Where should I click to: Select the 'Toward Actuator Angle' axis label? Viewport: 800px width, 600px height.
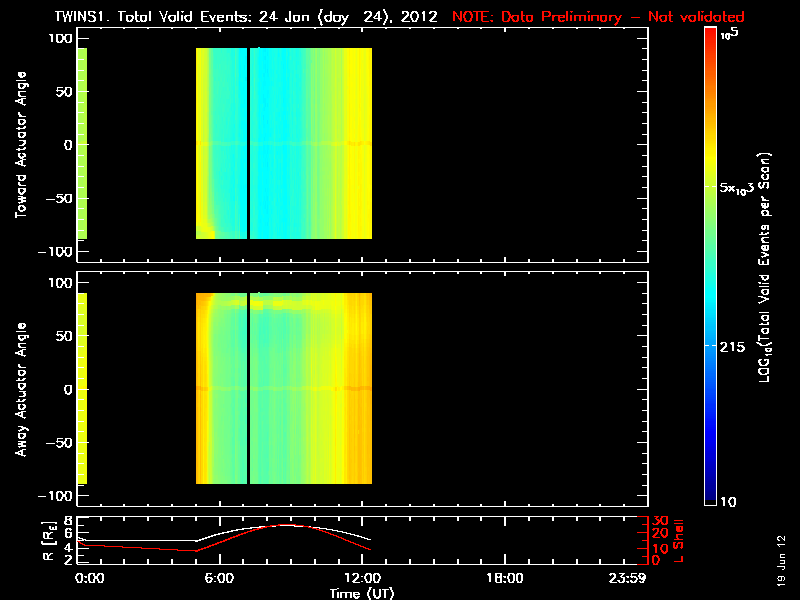21,145
